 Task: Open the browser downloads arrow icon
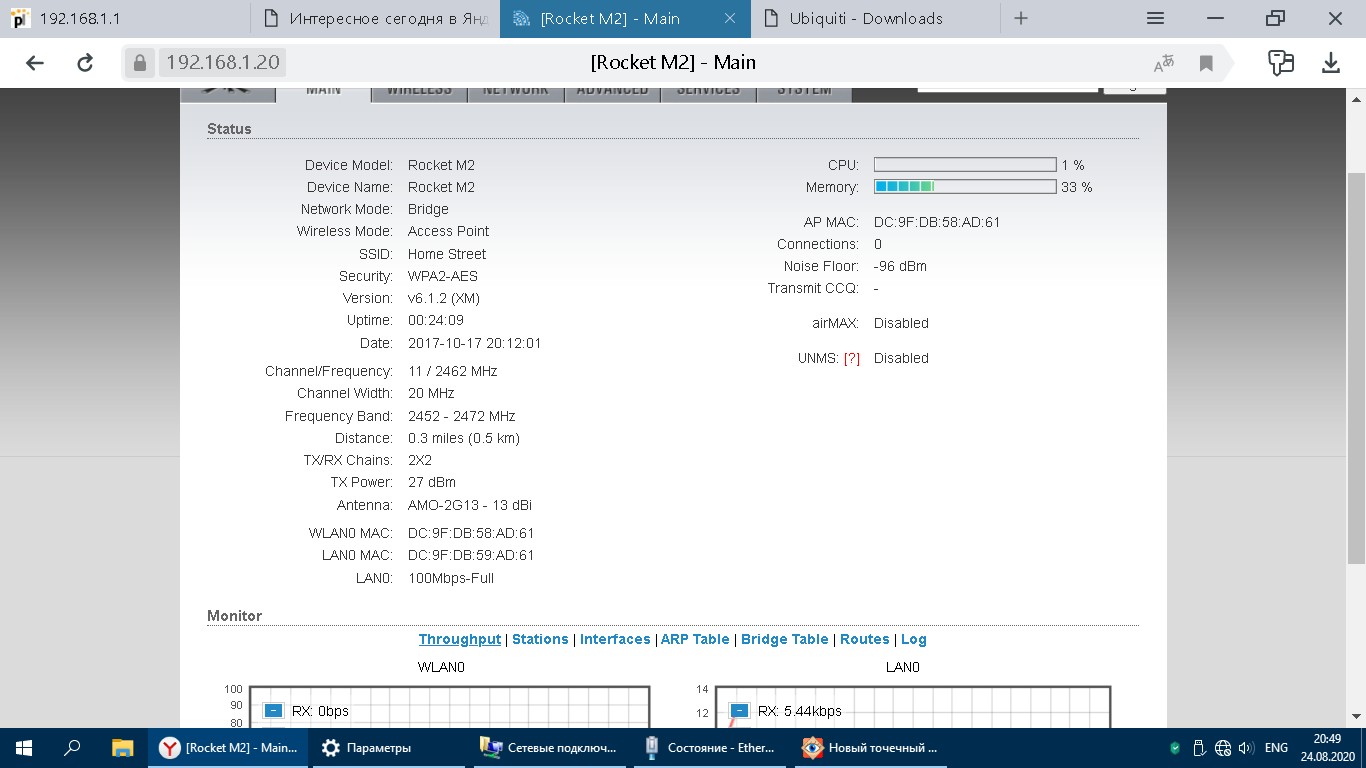click(x=1331, y=63)
